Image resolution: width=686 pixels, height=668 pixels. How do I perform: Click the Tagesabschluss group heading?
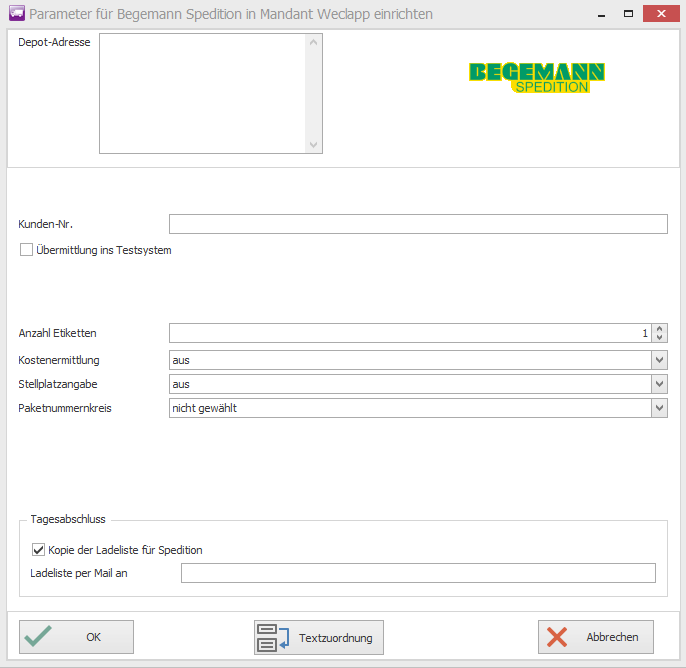coord(68,519)
